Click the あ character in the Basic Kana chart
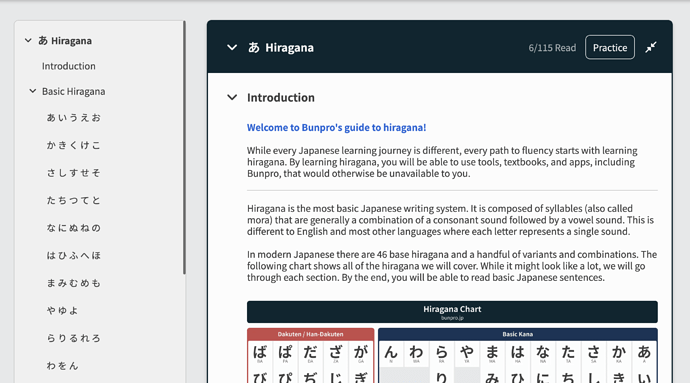Screen dimensions: 690x383 tap(644, 352)
